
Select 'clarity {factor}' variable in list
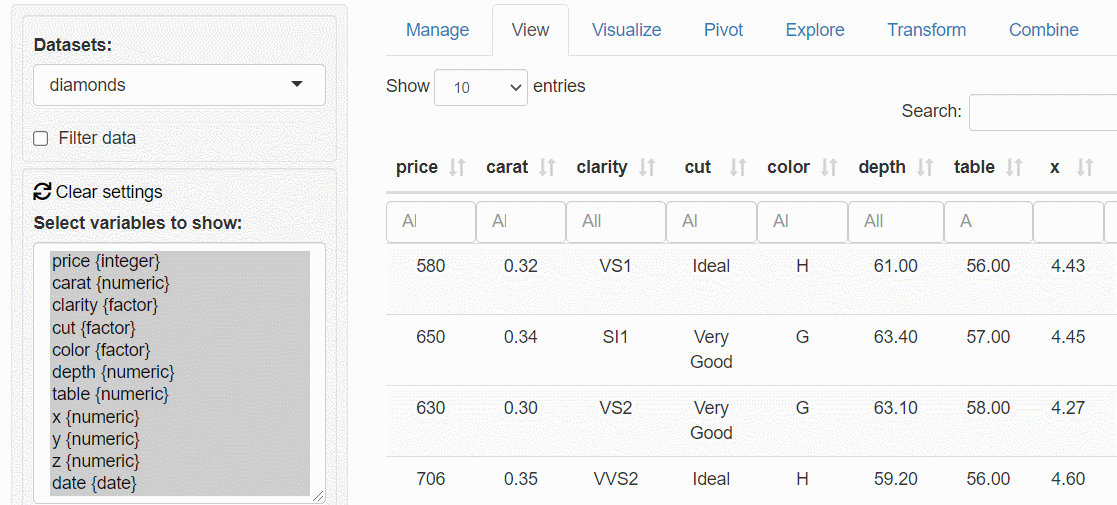coord(105,305)
